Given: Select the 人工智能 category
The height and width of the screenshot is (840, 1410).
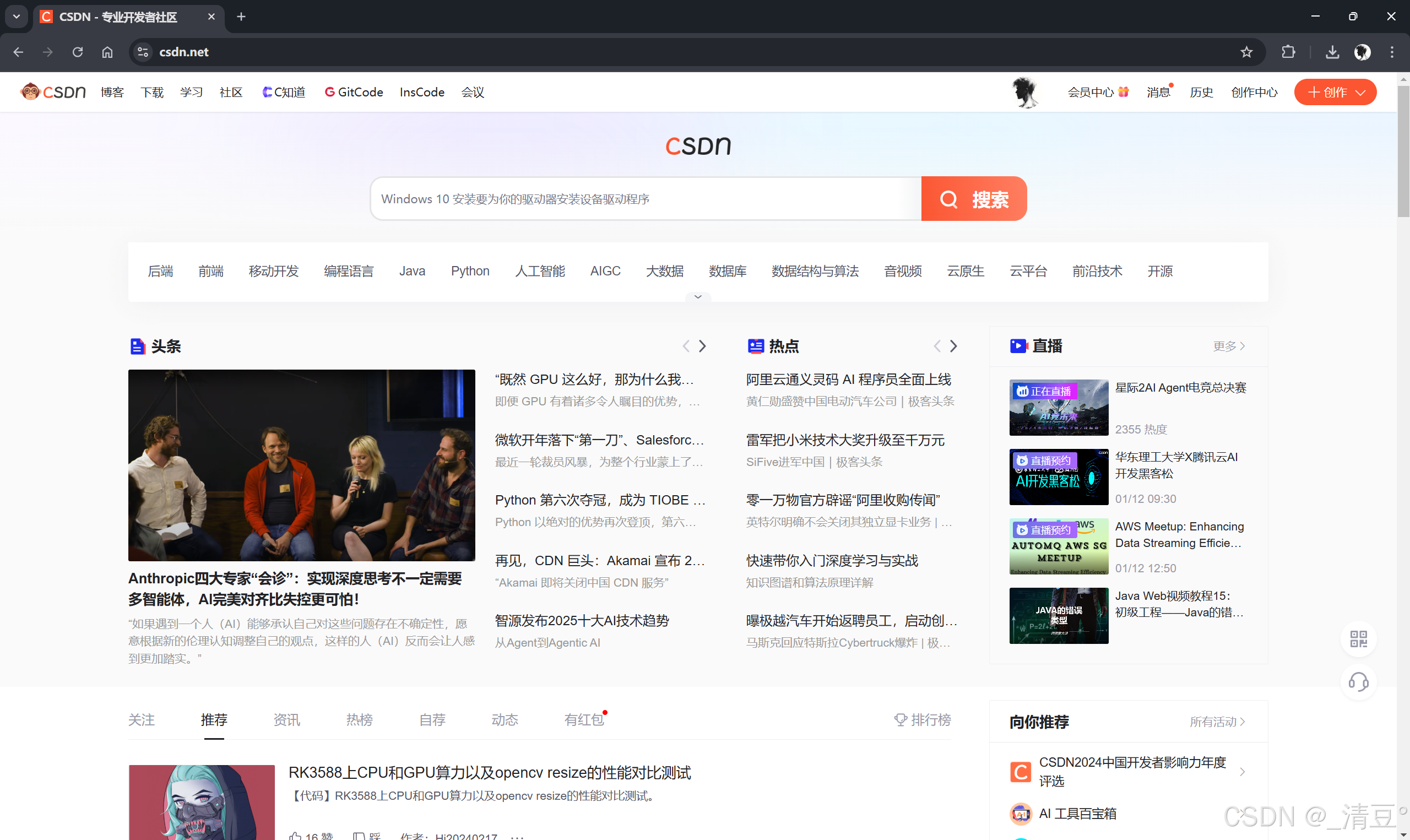Looking at the screenshot, I should pyautogui.click(x=540, y=271).
